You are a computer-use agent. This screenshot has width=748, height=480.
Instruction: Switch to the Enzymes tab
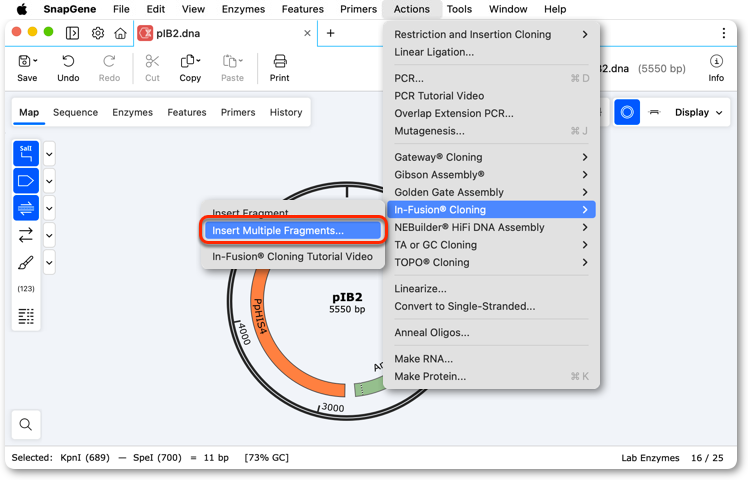133,112
